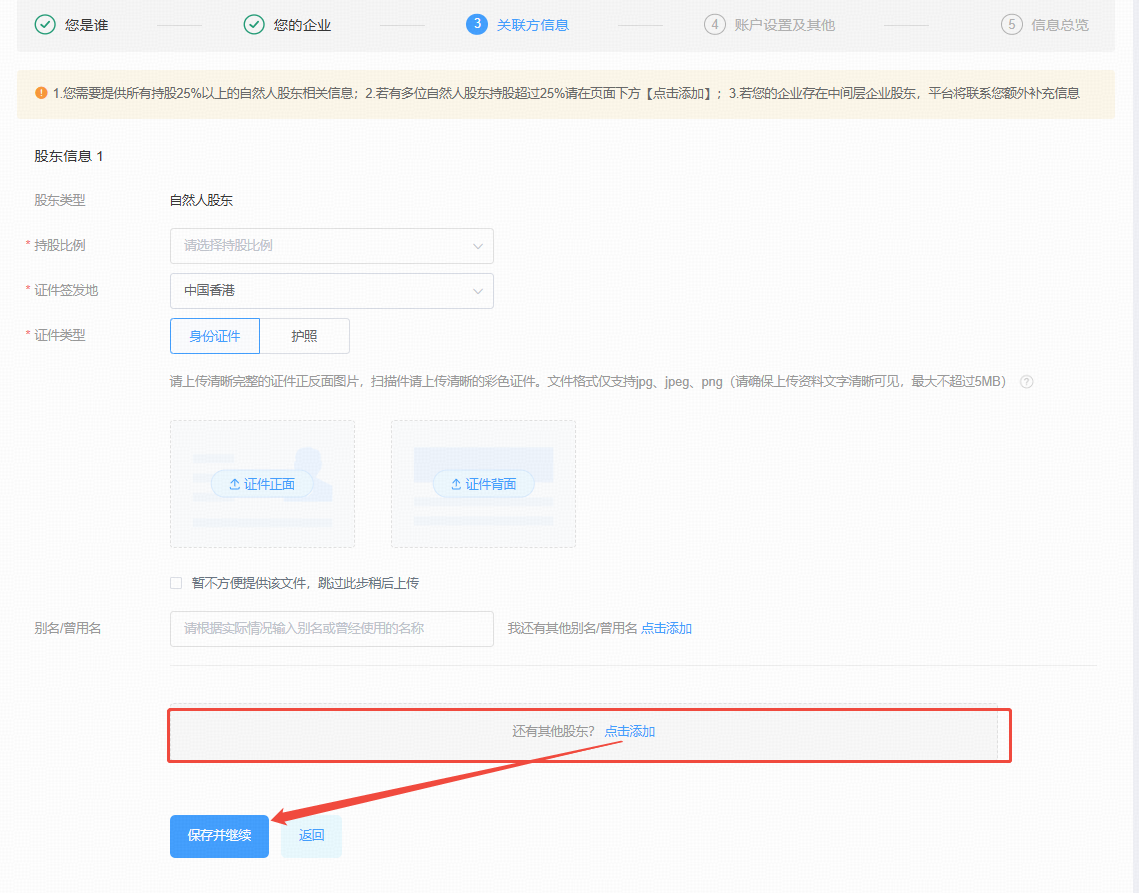Open the 持股比例 dropdown
Image resolution: width=1139 pixels, height=893 pixels.
click(x=331, y=245)
